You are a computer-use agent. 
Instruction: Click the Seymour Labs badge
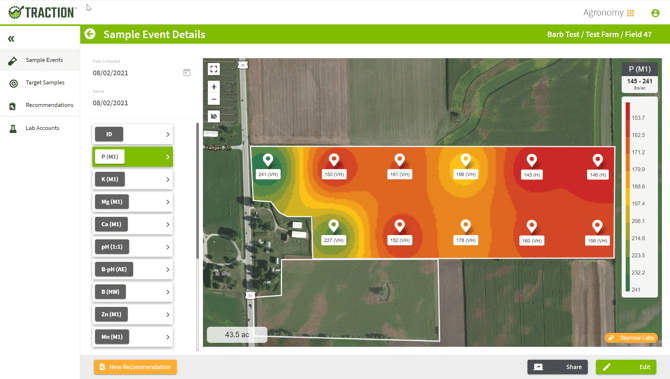(631, 338)
